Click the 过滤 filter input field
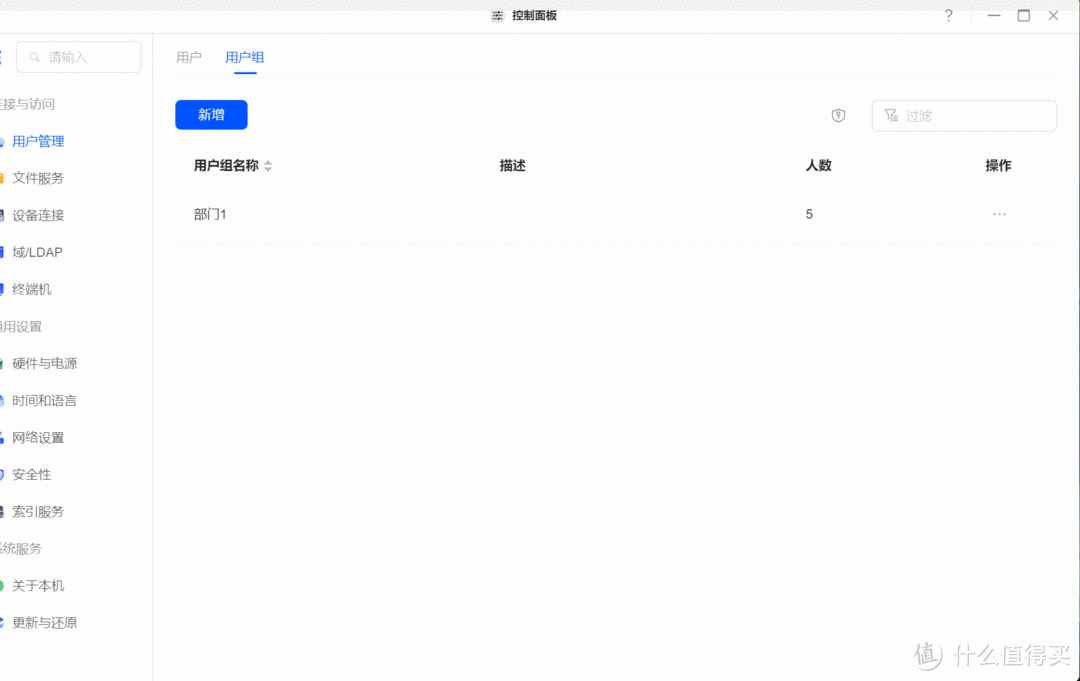 [x=964, y=115]
